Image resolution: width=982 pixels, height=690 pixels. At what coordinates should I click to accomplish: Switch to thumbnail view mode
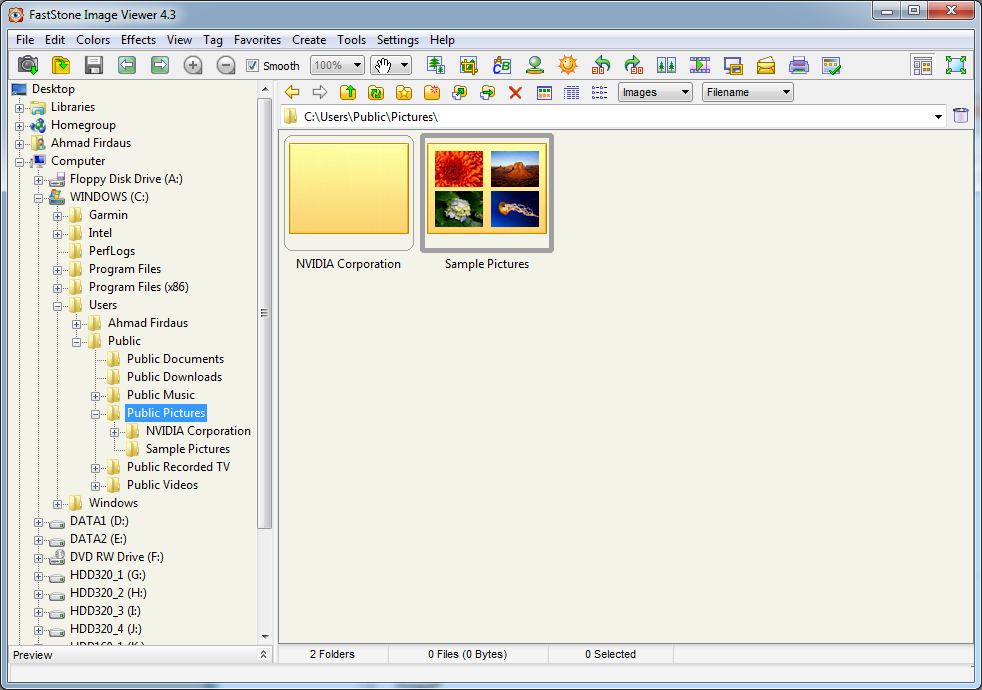544,92
